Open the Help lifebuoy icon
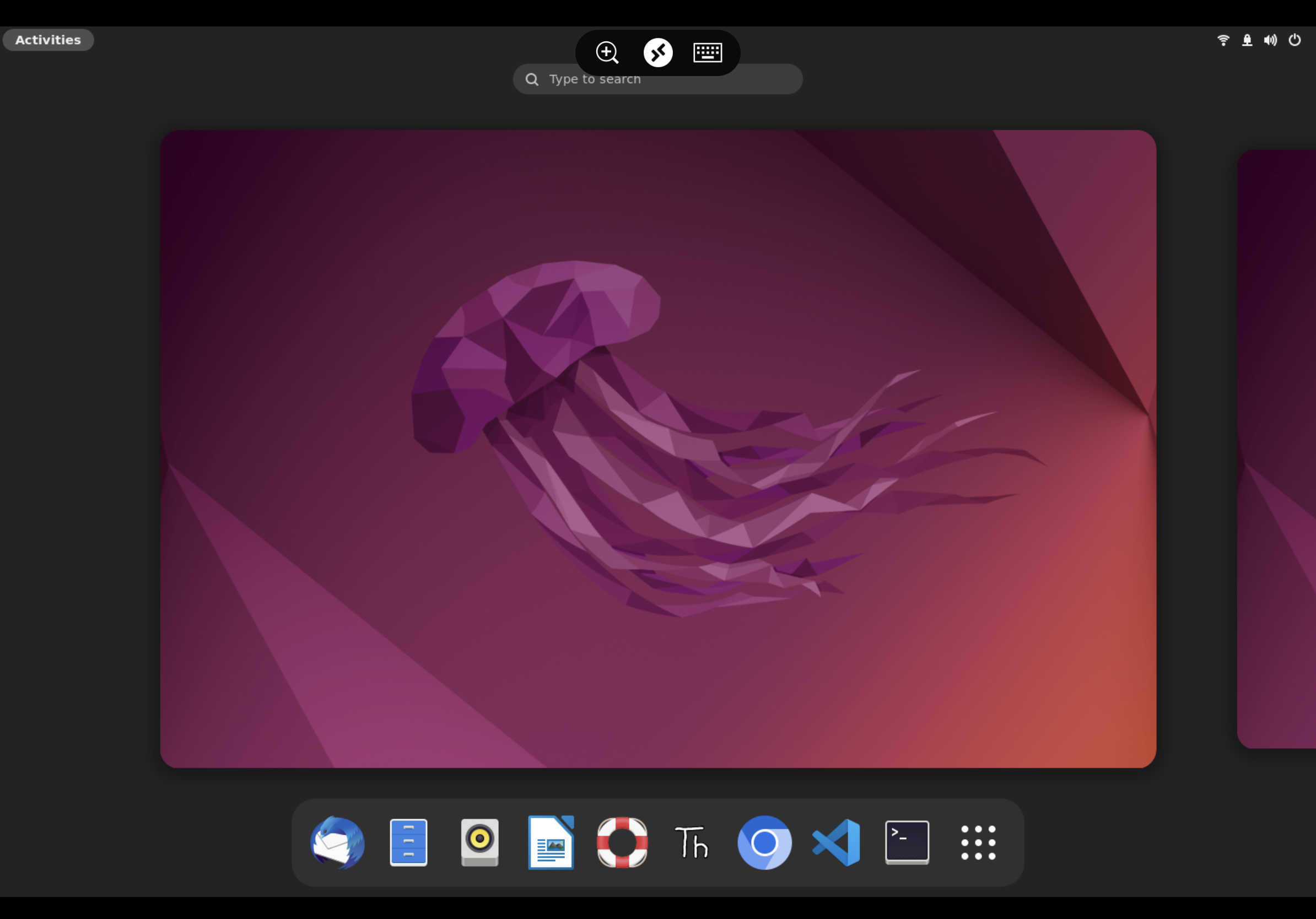 pyautogui.click(x=622, y=842)
